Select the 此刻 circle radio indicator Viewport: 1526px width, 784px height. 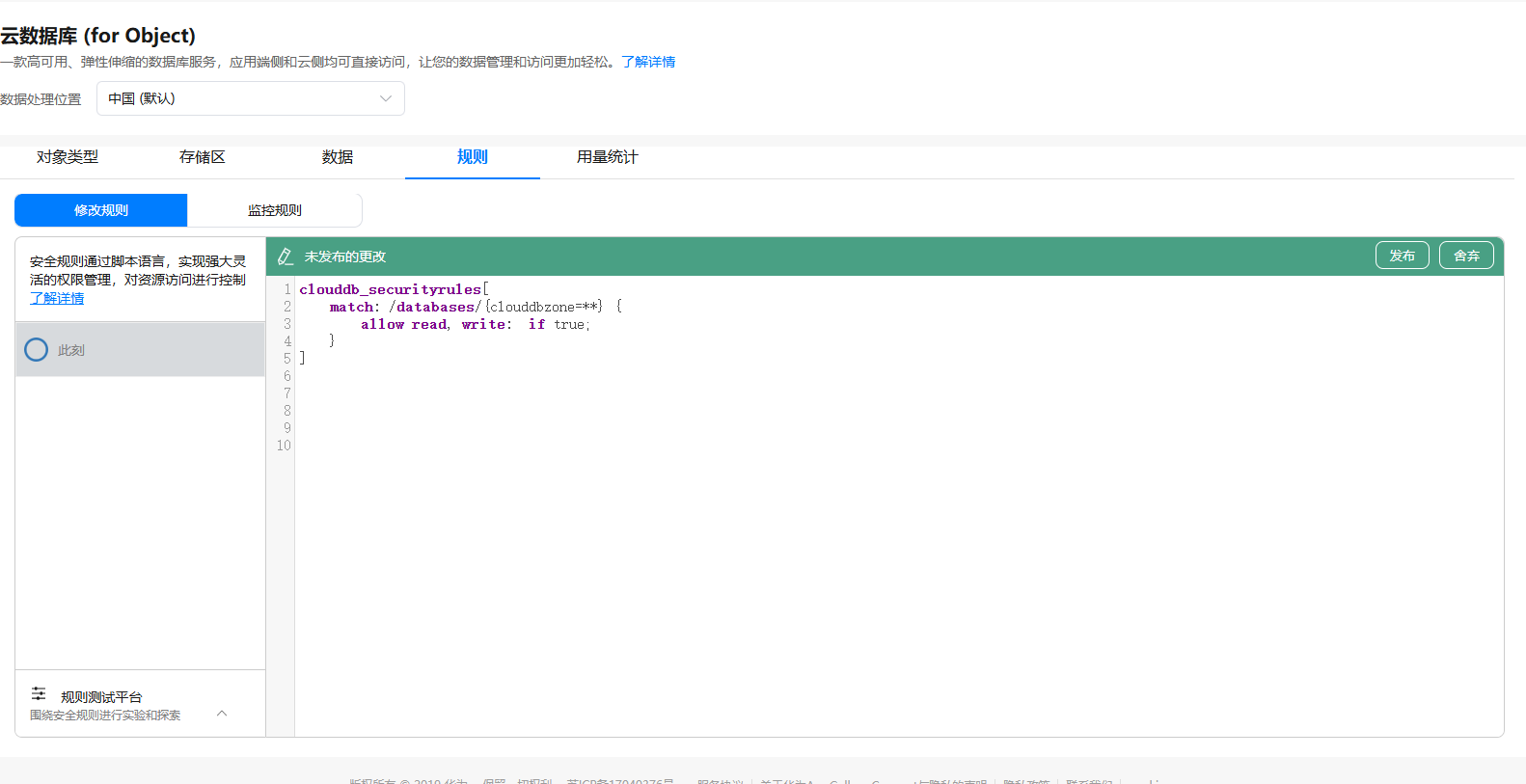37,350
